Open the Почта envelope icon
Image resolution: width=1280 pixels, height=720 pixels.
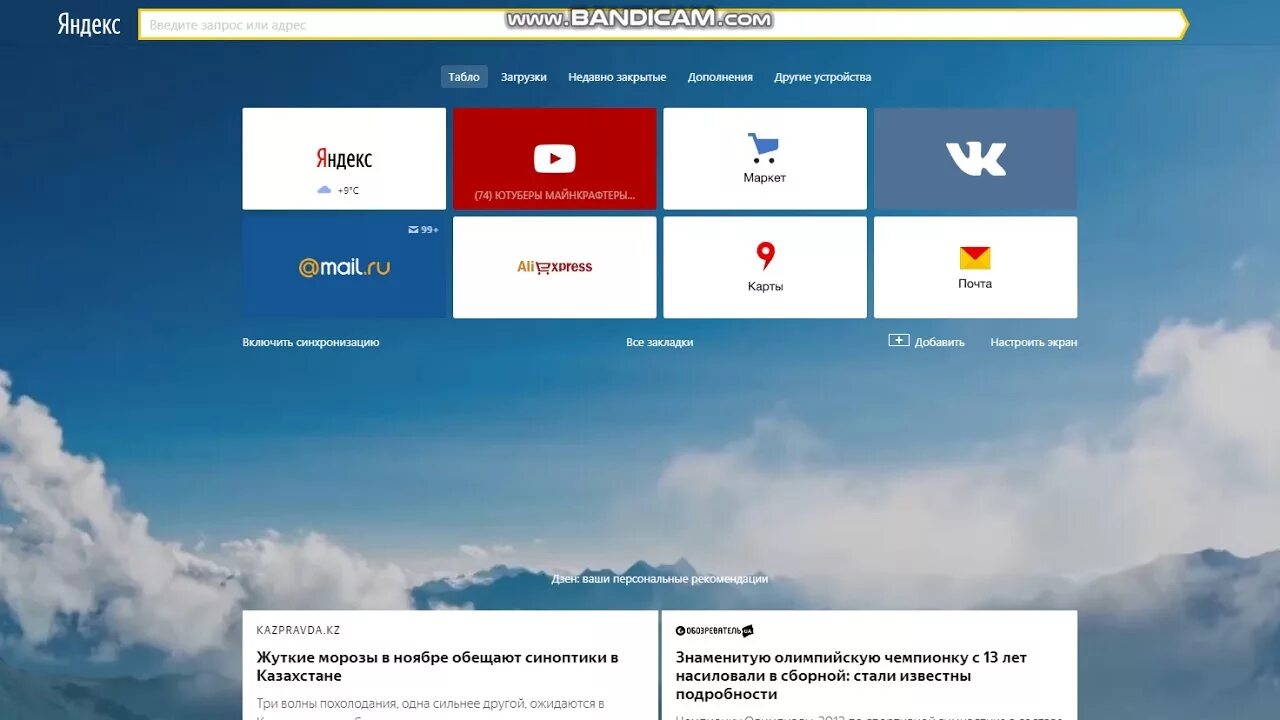click(975, 258)
